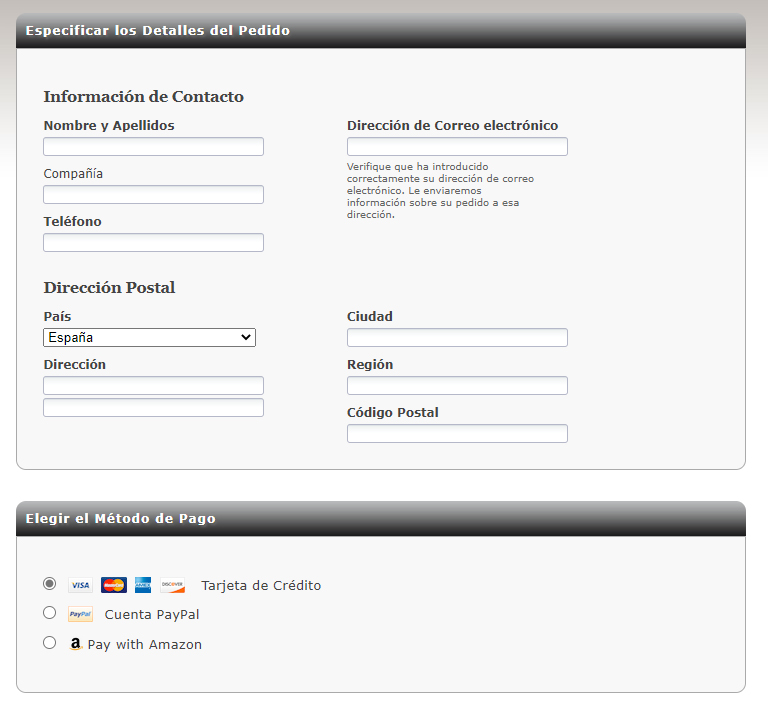Click into the Teléfono text box

click(153, 243)
